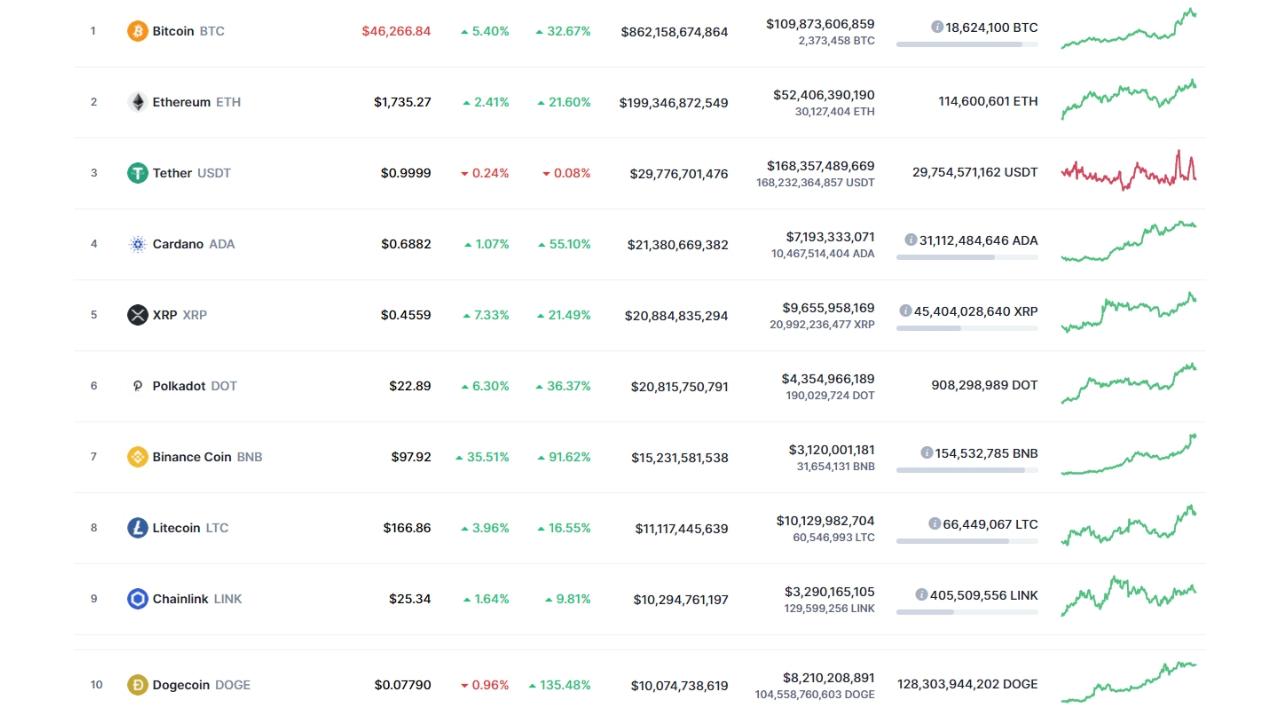Click the info icon beside 18,624,100 BTC
Image resolution: width=1280 pixels, height=720 pixels.
pyautogui.click(x=937, y=27)
